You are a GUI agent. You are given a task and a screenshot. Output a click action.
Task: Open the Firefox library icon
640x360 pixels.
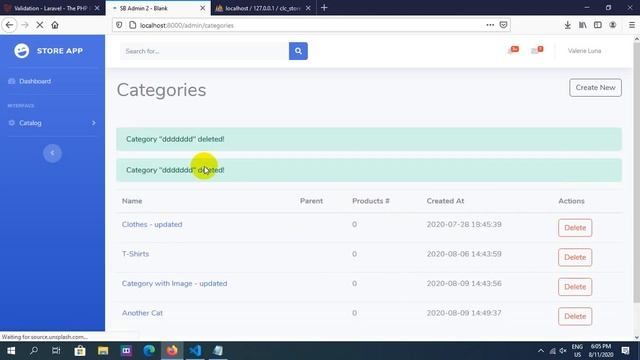pos(582,25)
